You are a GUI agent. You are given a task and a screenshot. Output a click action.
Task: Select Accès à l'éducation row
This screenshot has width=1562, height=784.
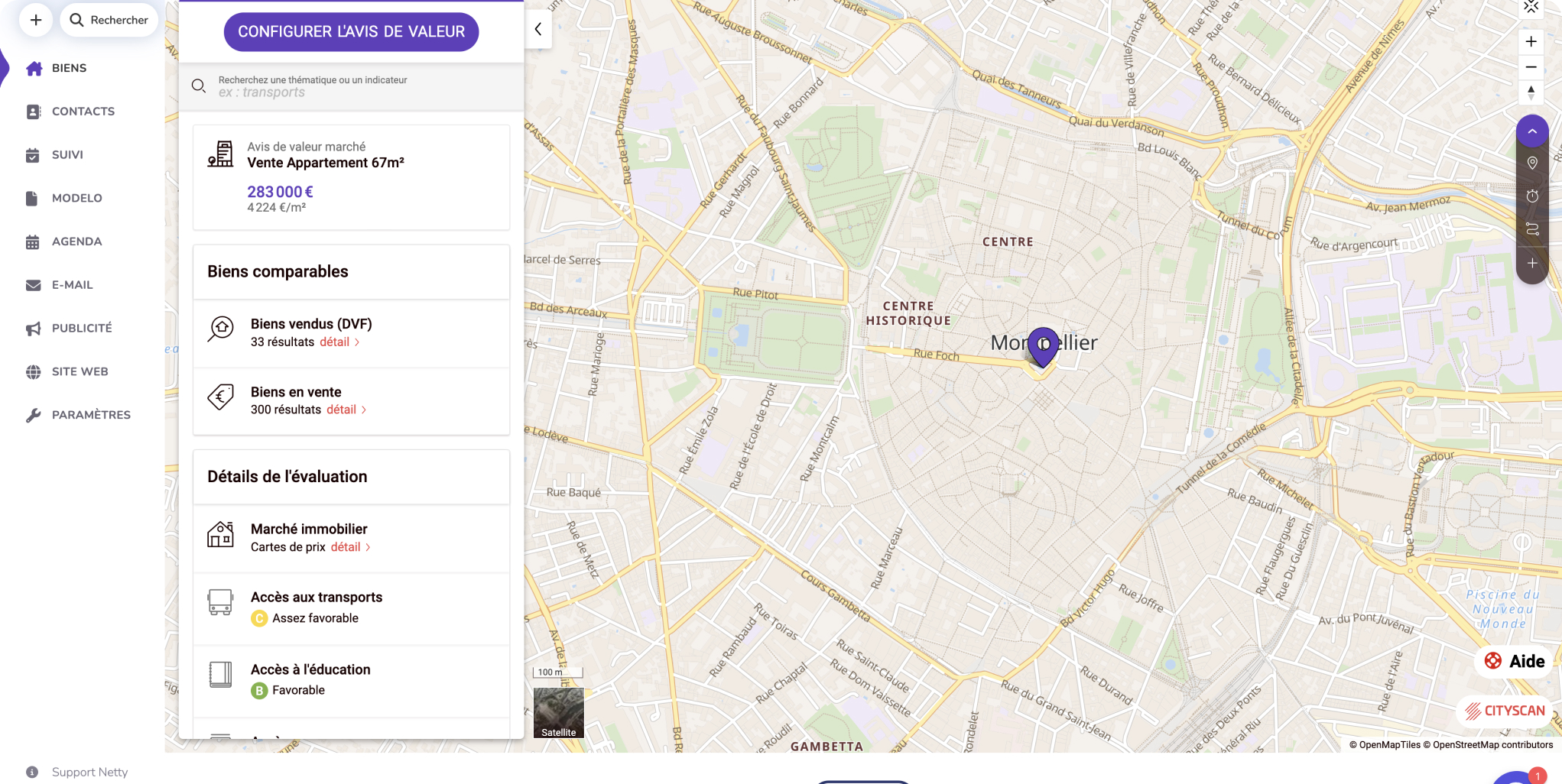click(351, 680)
